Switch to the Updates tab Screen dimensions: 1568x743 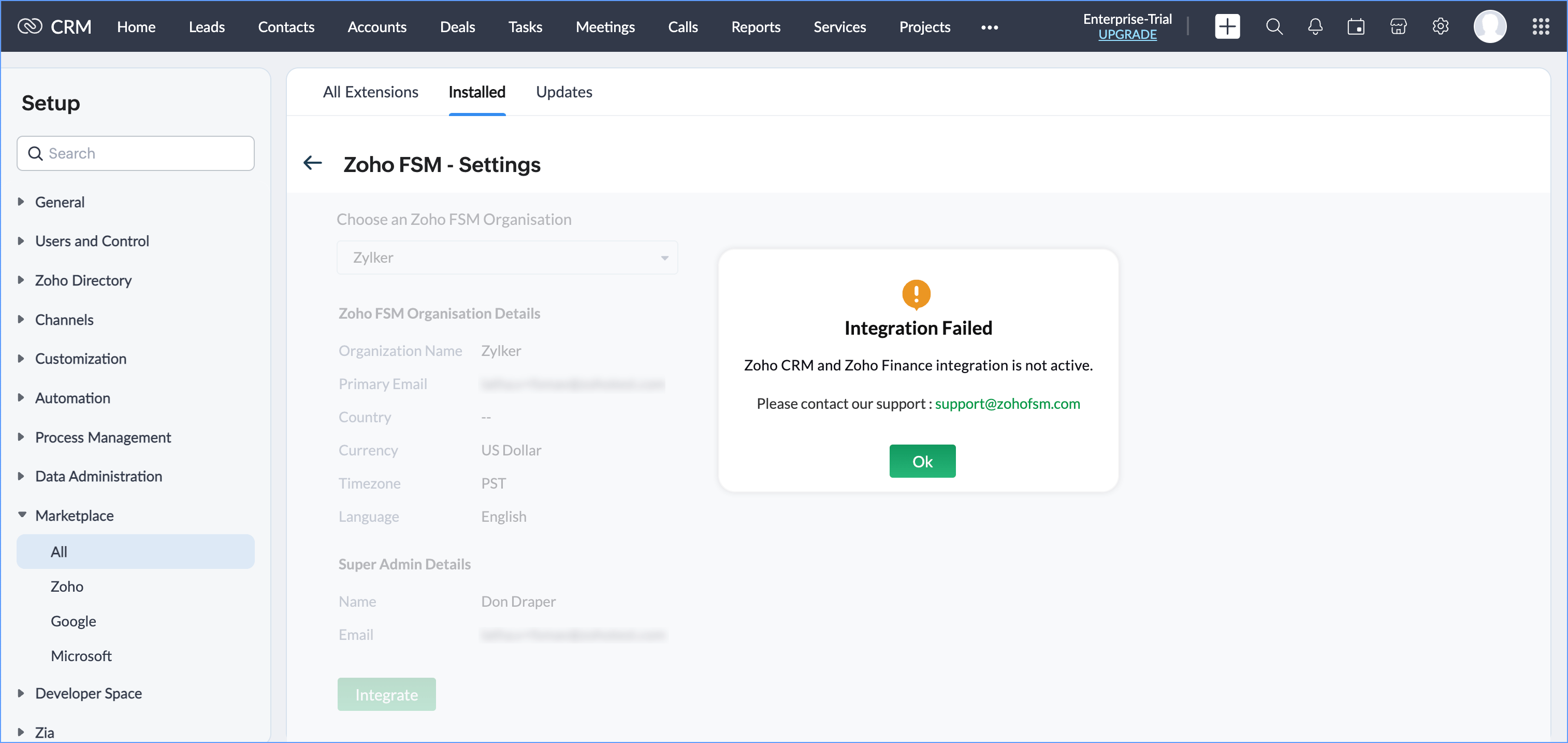563,92
